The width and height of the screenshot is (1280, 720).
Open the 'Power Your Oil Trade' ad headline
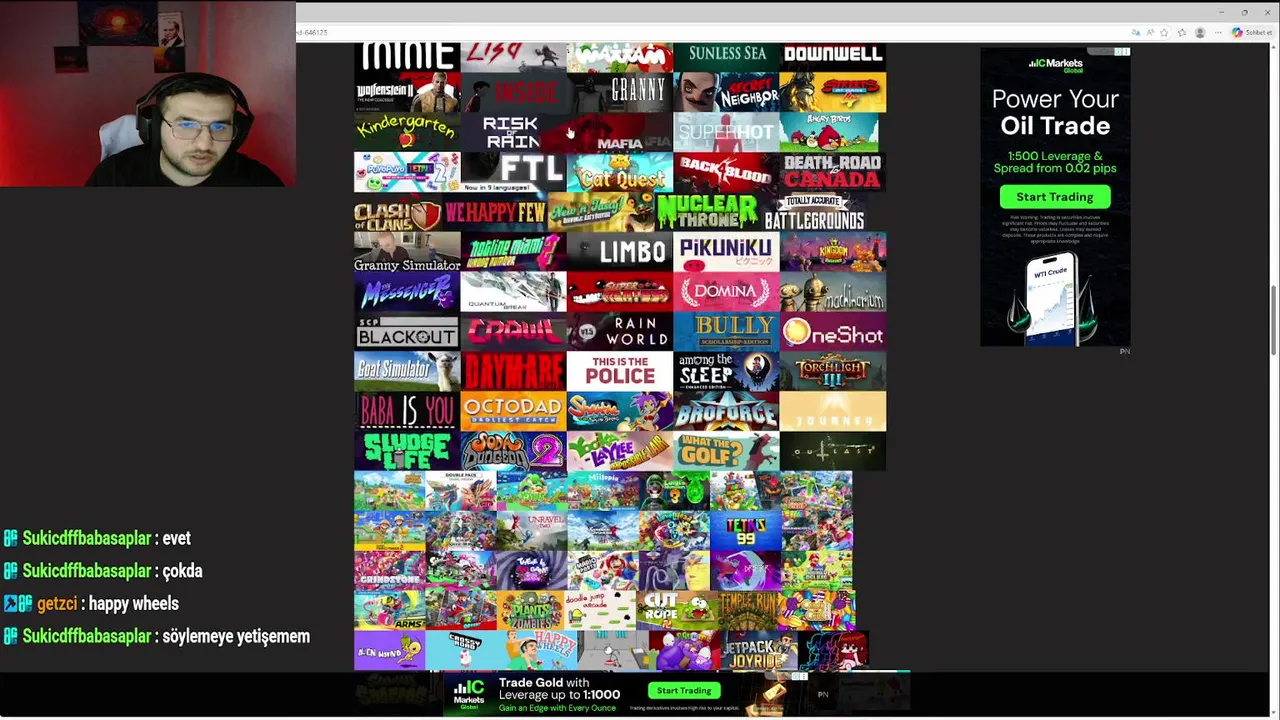point(1055,112)
